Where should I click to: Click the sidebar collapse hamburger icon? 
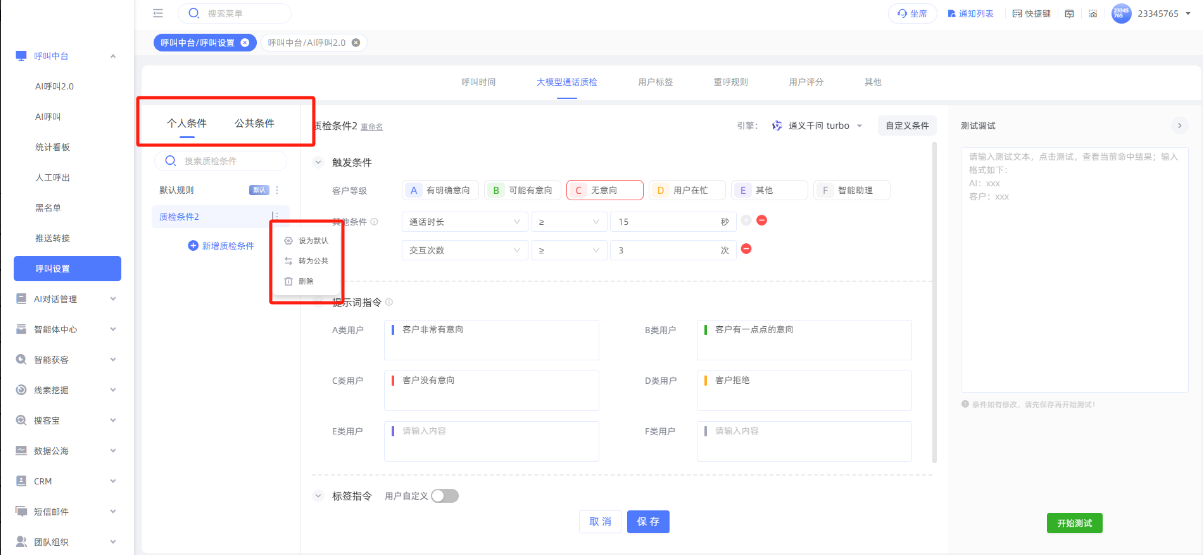pos(158,13)
